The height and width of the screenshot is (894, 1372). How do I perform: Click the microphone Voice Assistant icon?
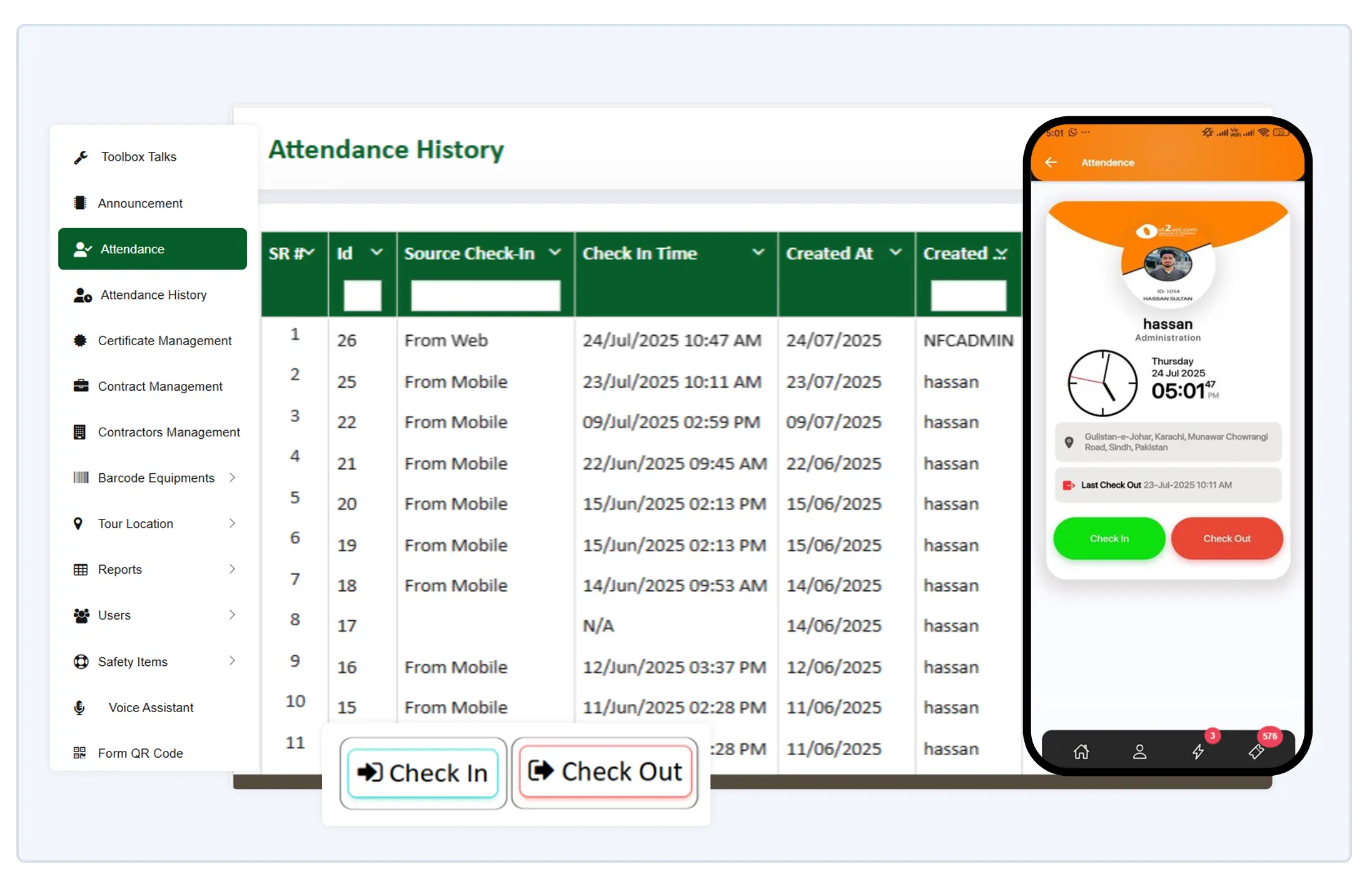79,708
